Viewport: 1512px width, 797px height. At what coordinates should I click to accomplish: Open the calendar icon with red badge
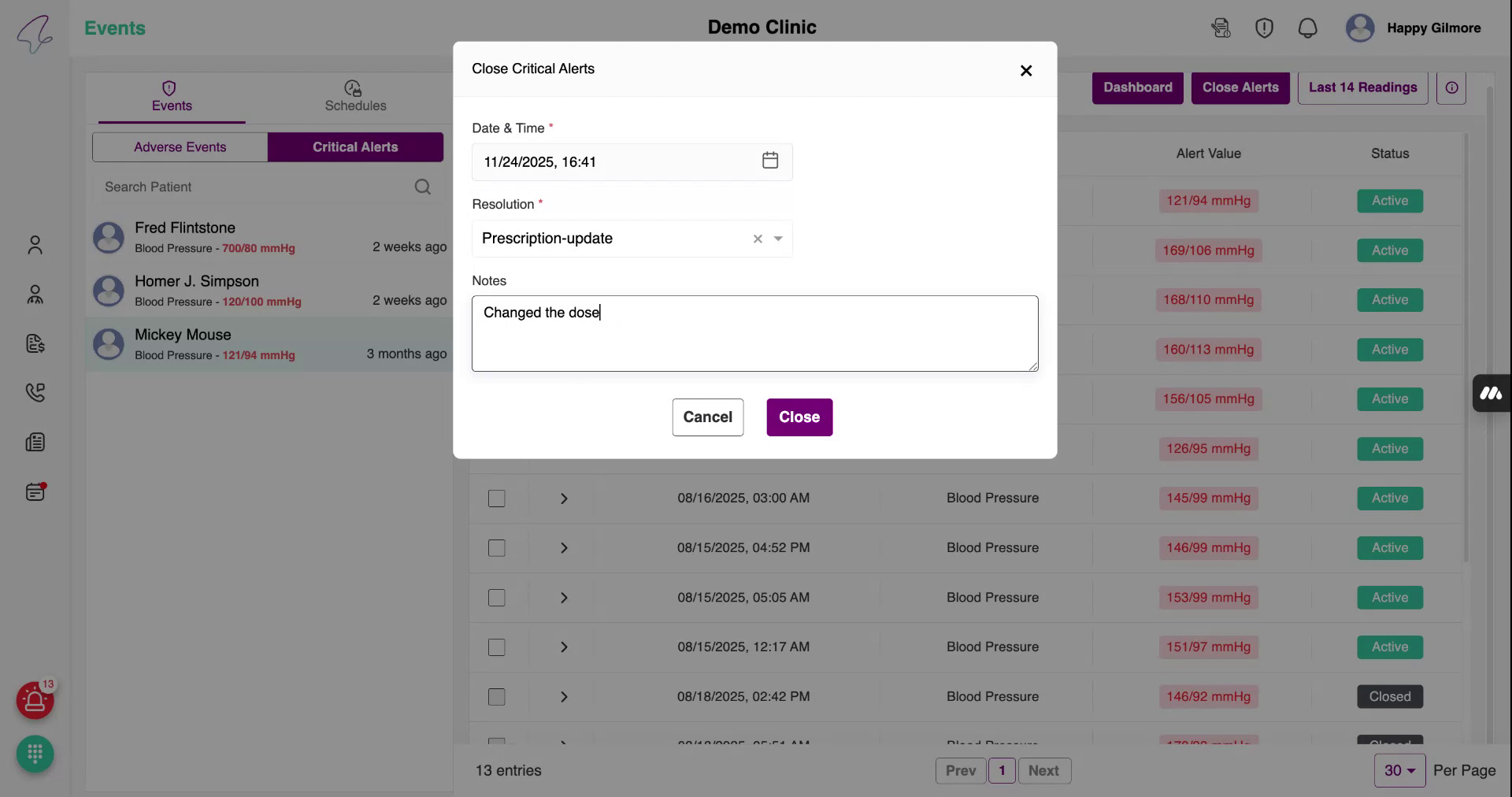pyautogui.click(x=35, y=491)
